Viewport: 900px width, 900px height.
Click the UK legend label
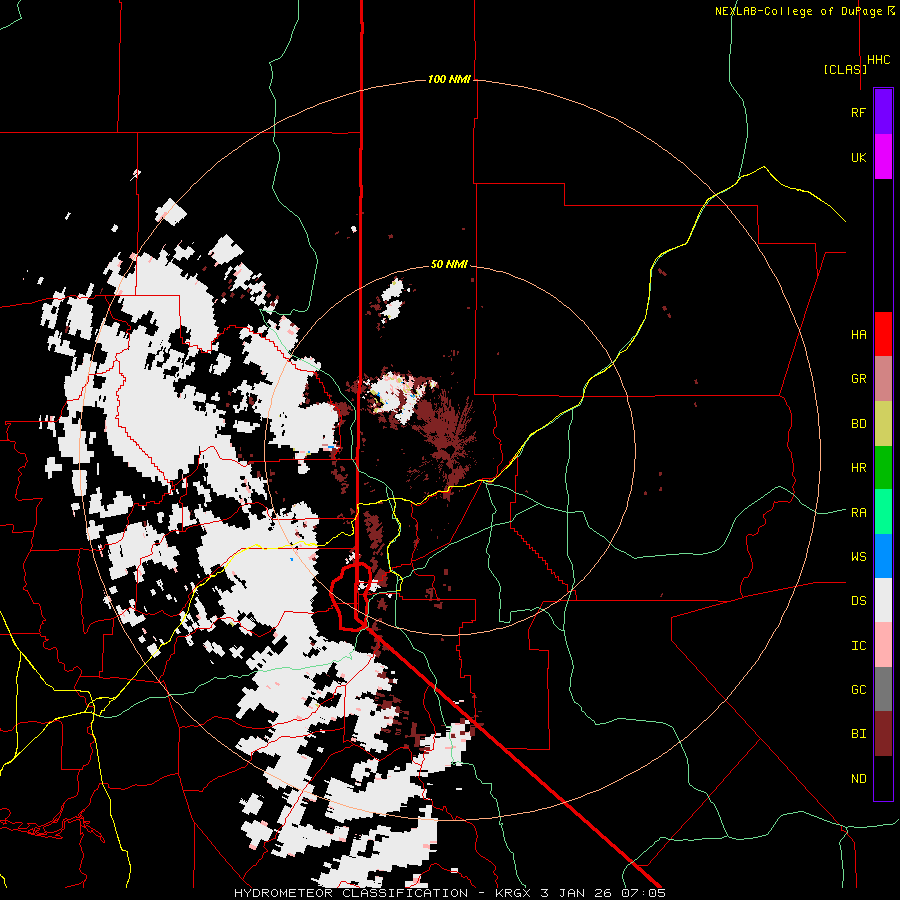pyautogui.click(x=858, y=157)
